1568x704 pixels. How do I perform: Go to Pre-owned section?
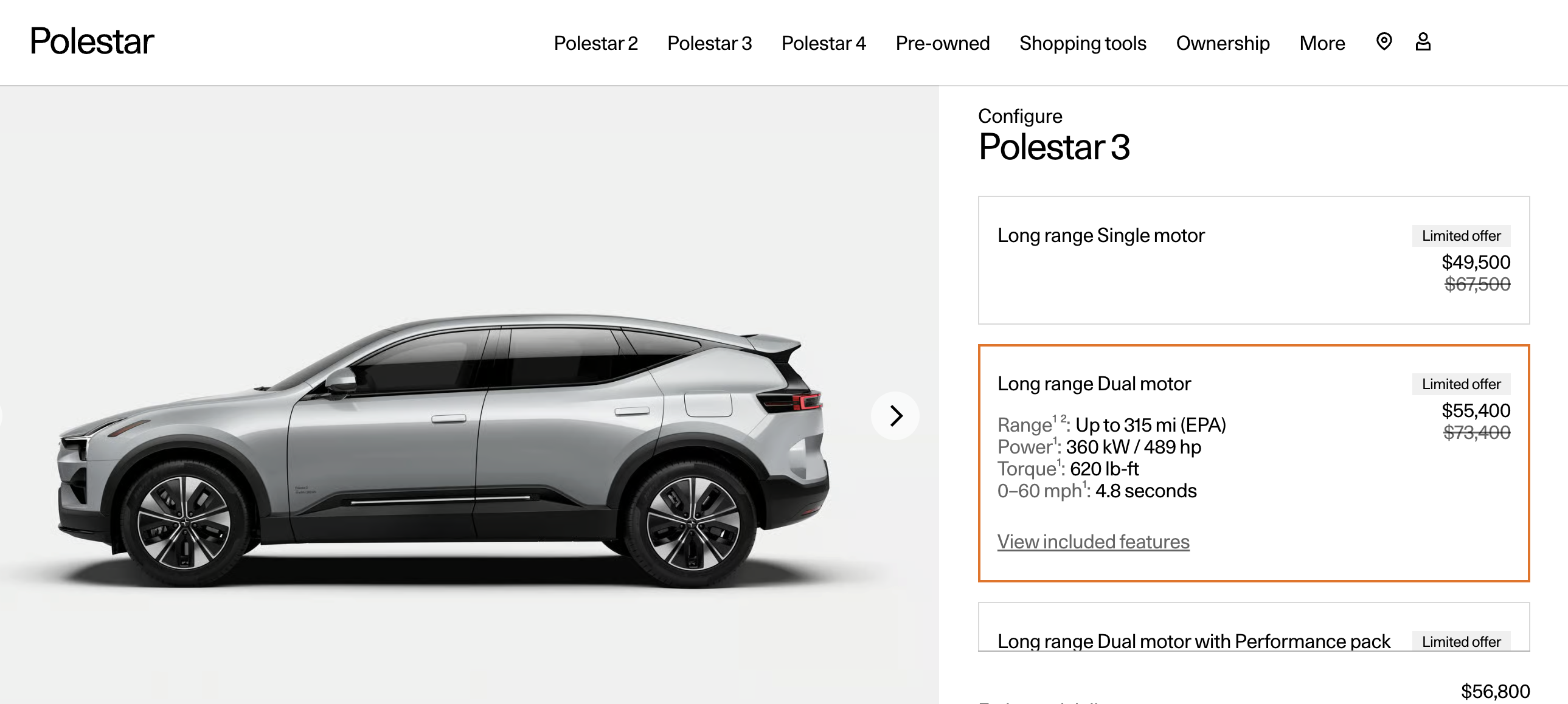pyautogui.click(x=942, y=43)
